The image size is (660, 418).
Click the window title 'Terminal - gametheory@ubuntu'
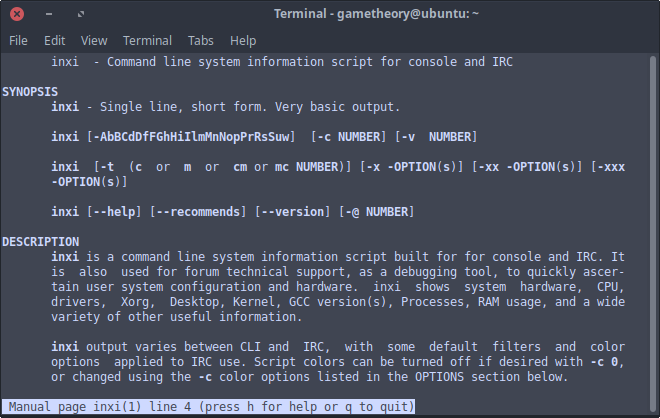click(376, 14)
